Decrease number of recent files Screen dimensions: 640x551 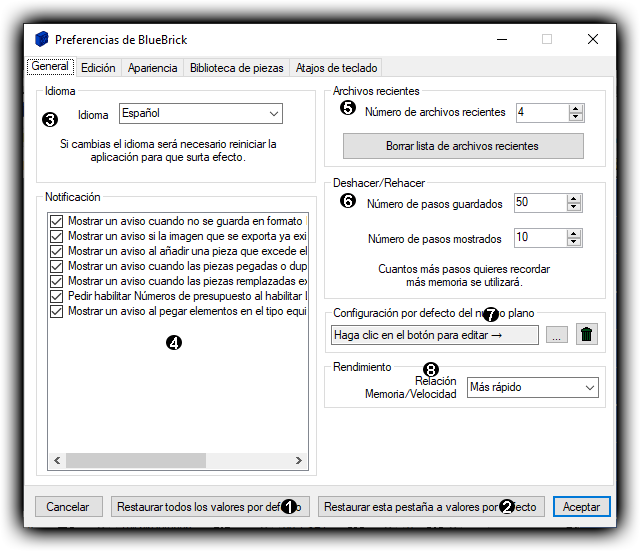pos(576,117)
